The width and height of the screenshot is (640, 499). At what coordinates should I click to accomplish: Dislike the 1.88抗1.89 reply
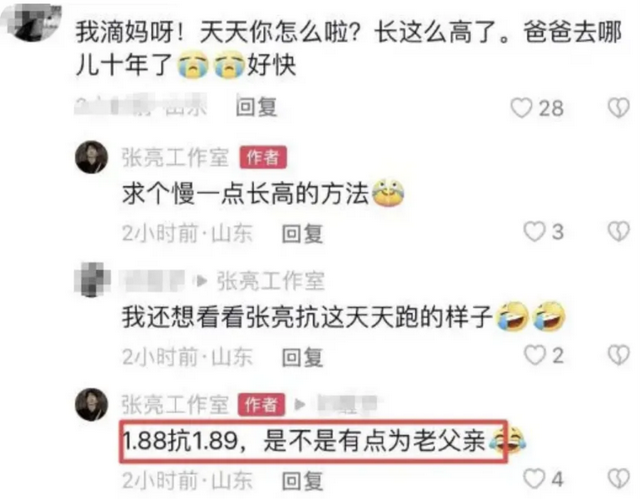click(619, 479)
